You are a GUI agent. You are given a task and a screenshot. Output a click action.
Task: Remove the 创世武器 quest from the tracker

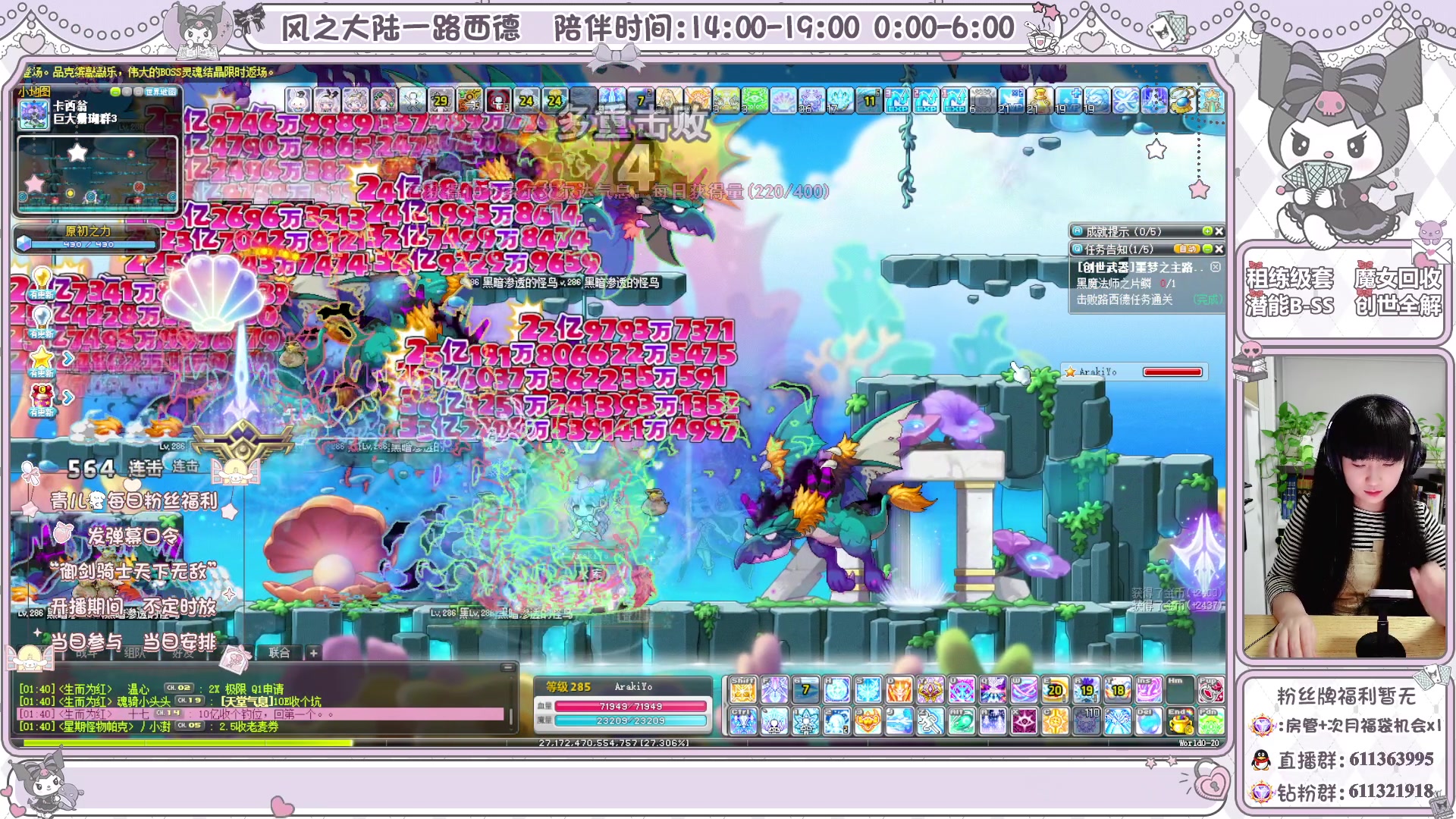tap(1216, 267)
